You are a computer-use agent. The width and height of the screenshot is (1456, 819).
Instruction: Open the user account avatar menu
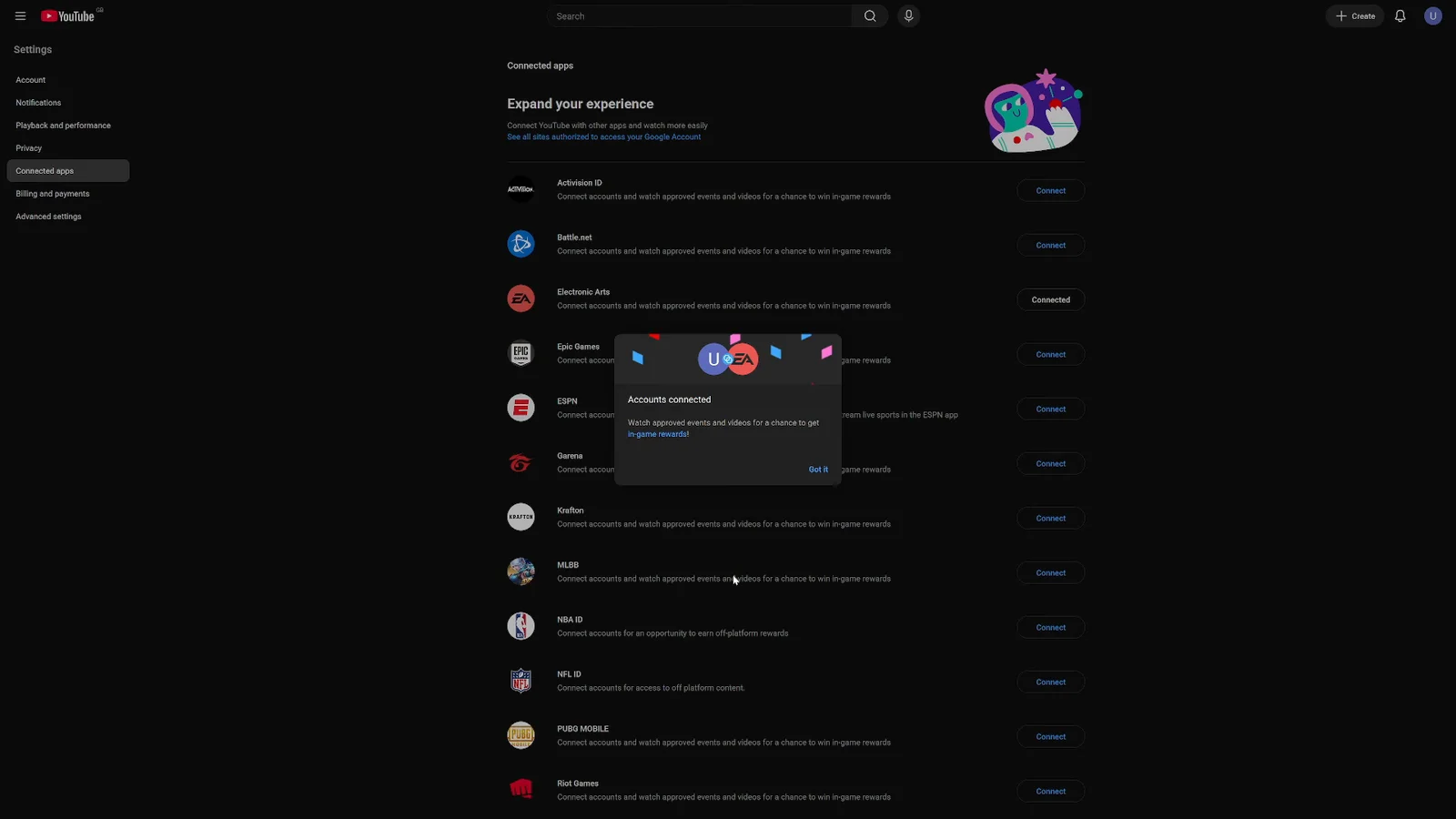[1433, 16]
